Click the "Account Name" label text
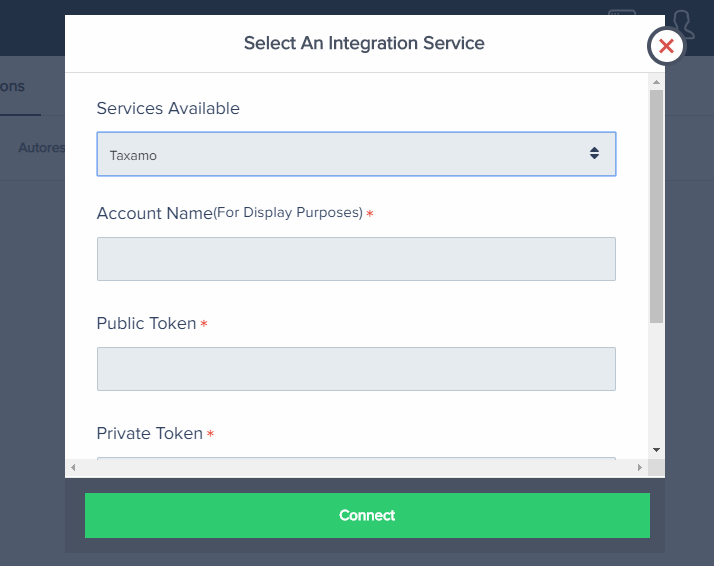 (x=155, y=213)
